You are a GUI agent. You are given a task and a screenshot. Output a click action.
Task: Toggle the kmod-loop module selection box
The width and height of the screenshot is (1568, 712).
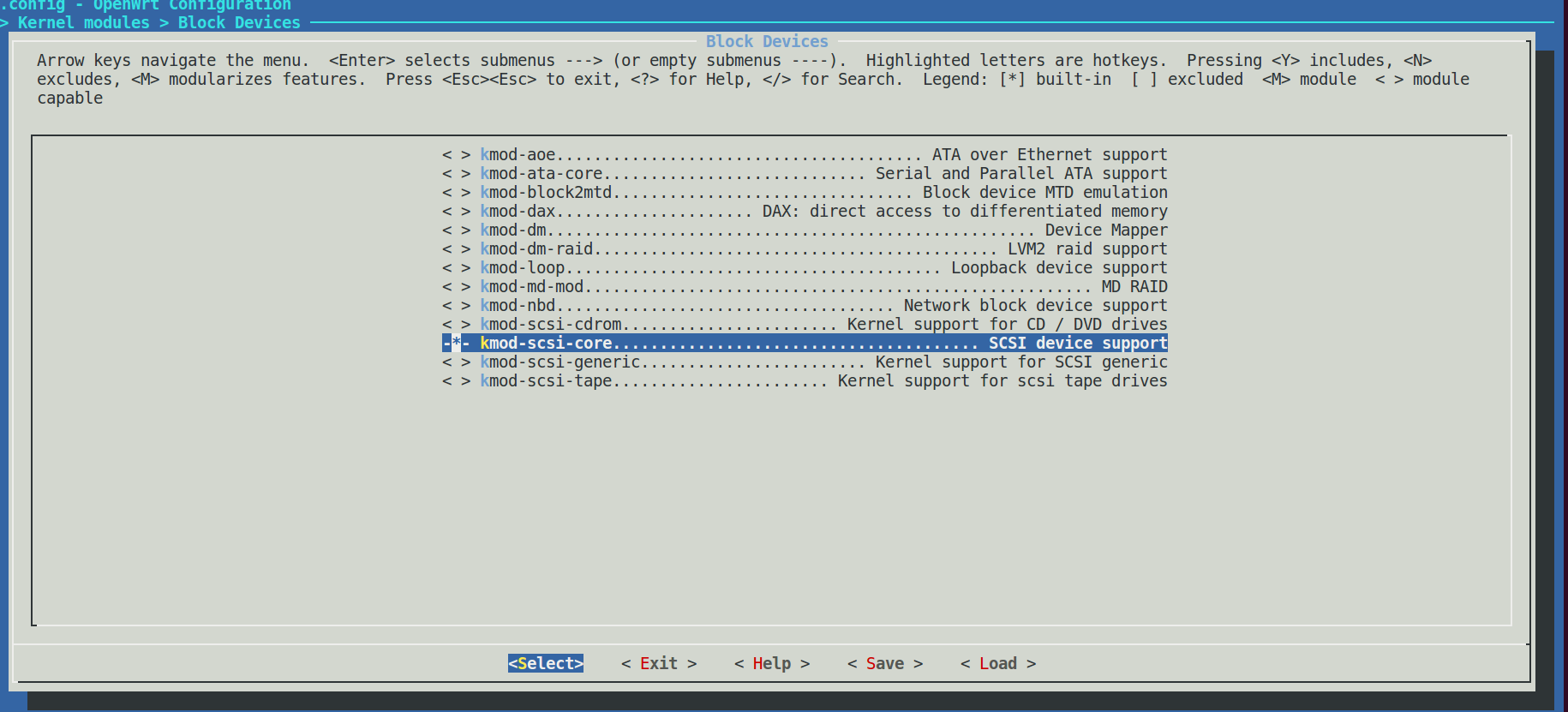pyautogui.click(x=457, y=268)
